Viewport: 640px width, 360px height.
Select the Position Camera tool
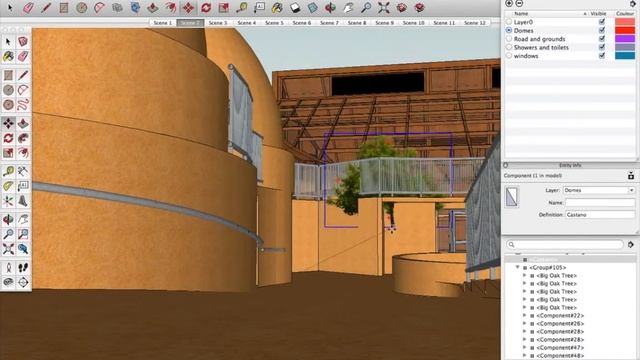[8, 268]
